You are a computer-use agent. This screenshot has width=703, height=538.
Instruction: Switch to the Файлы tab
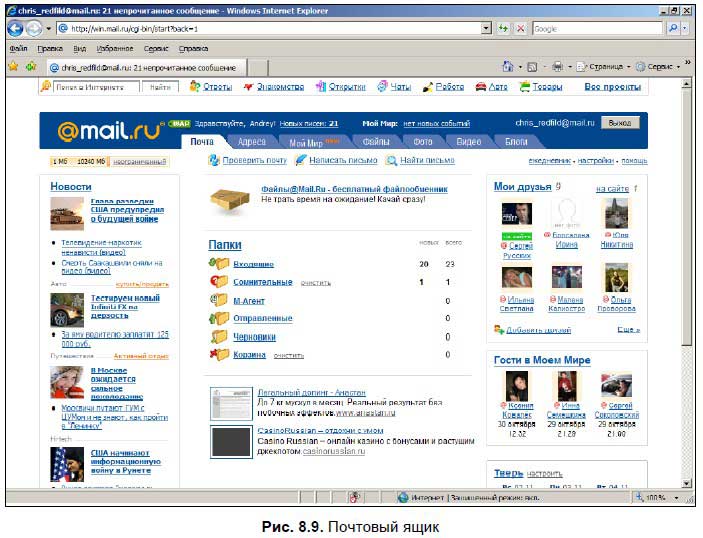376,142
